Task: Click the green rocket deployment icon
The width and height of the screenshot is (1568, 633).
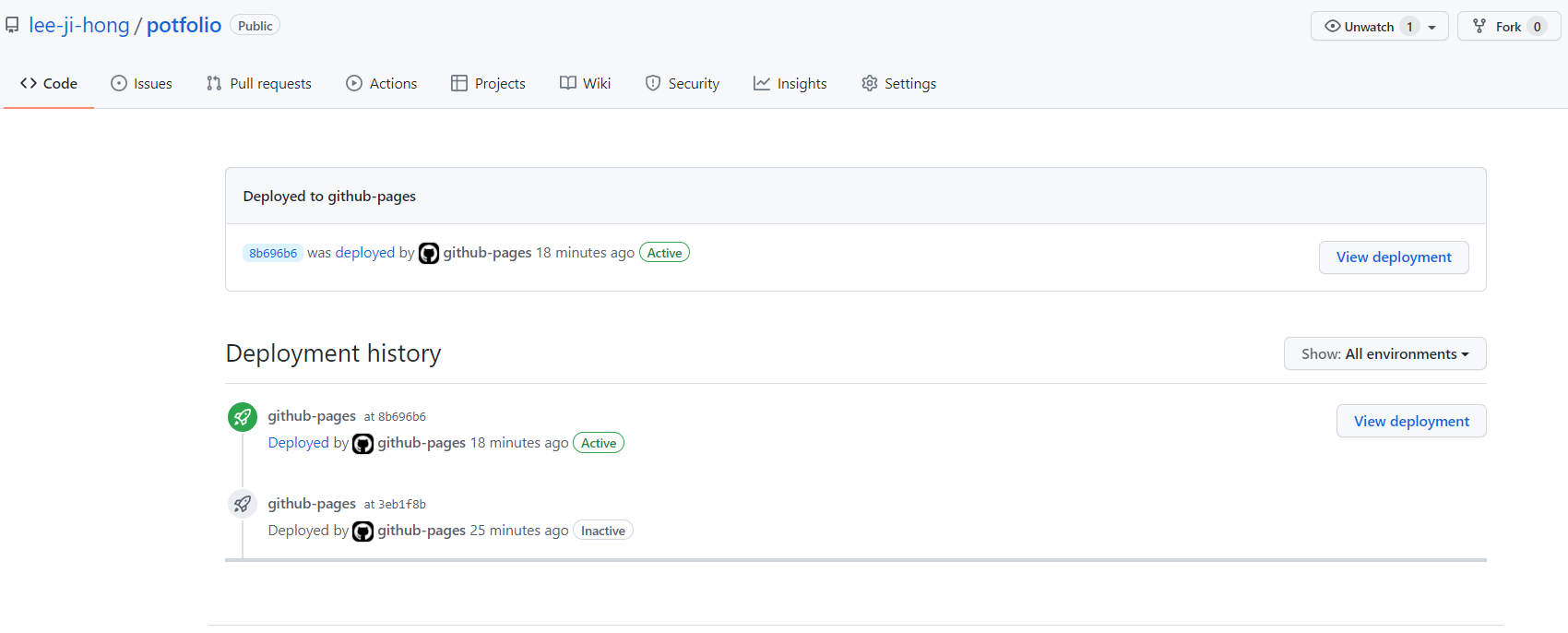Action: coord(243,417)
